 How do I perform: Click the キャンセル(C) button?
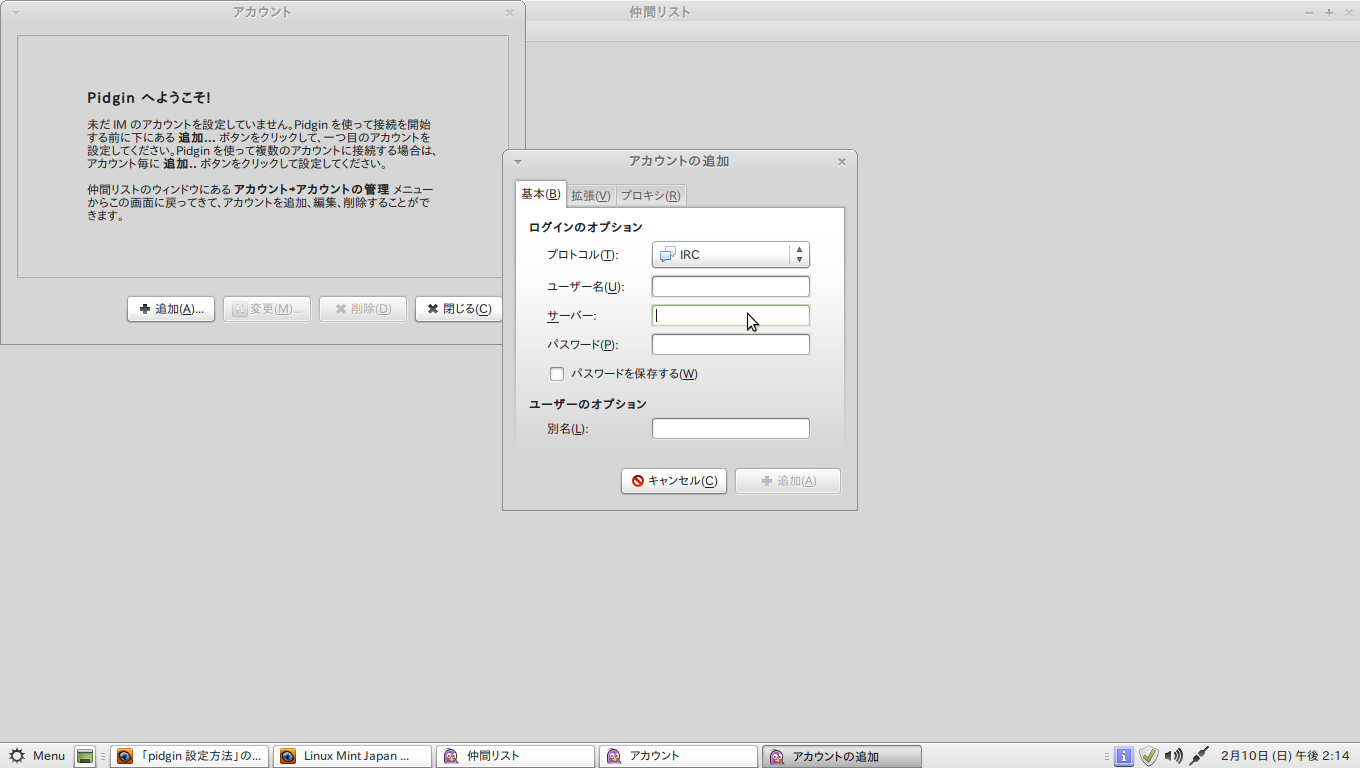[674, 481]
